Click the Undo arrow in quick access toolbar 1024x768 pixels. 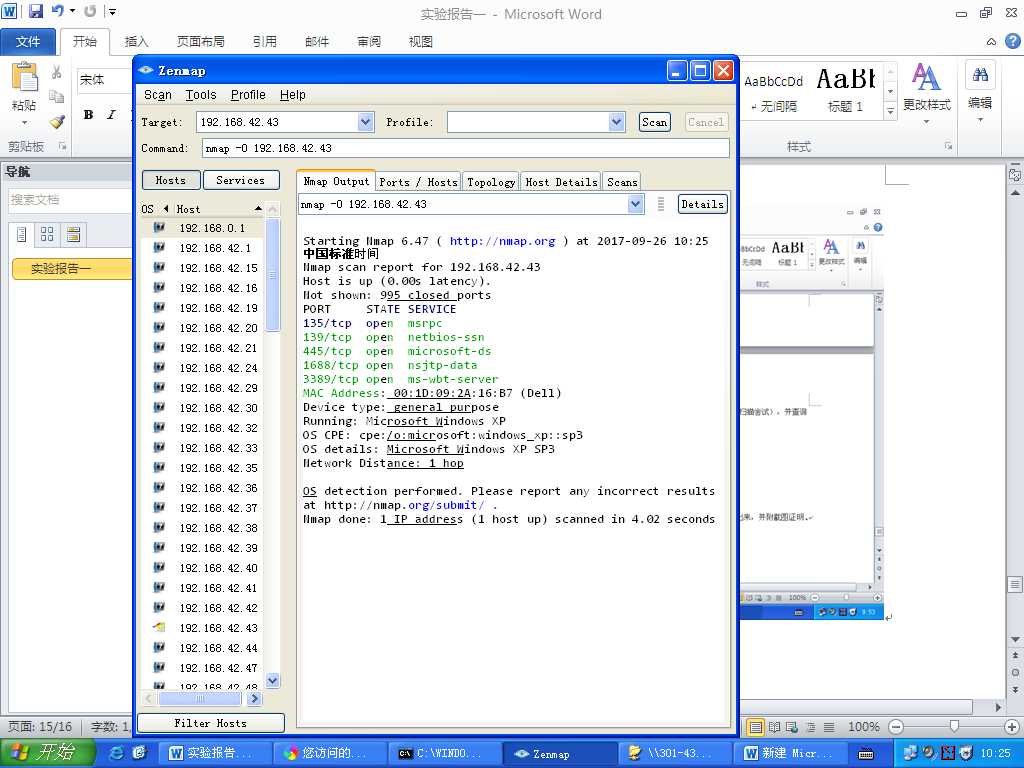click(x=57, y=11)
